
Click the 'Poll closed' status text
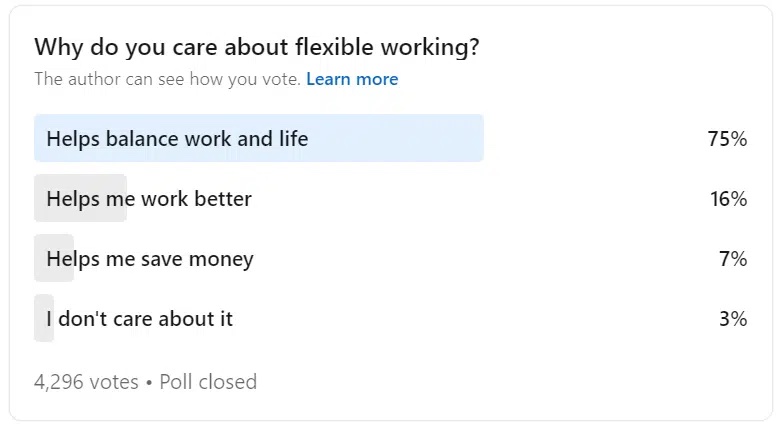click(x=208, y=382)
